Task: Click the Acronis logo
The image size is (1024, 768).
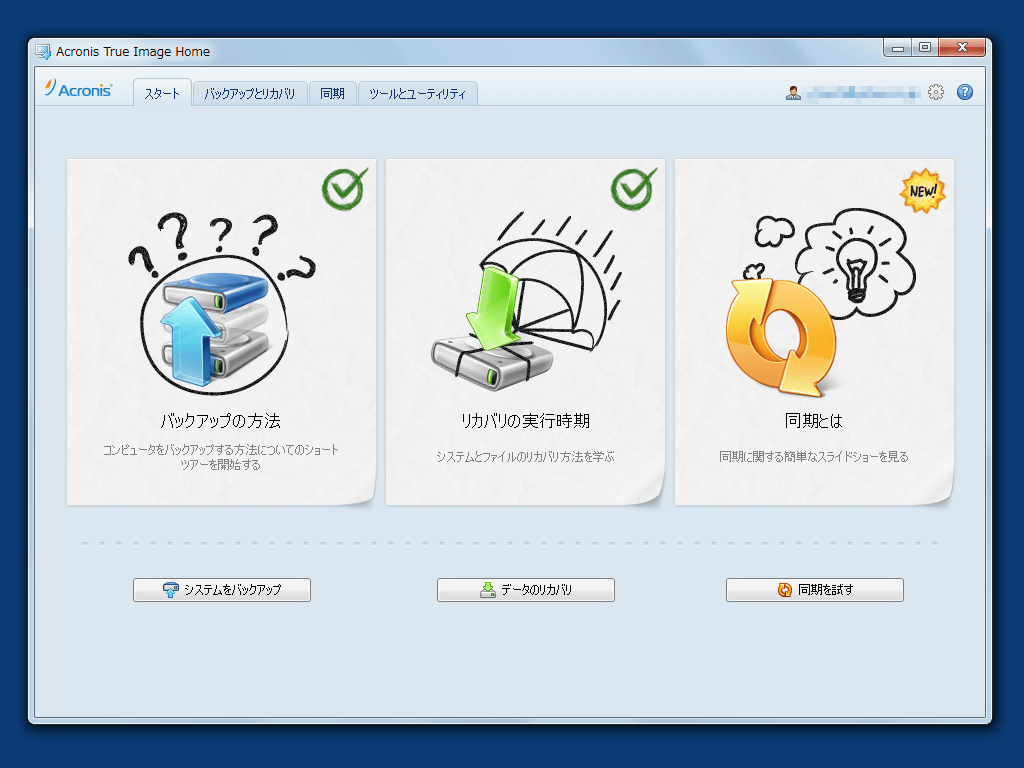Action: click(x=78, y=89)
